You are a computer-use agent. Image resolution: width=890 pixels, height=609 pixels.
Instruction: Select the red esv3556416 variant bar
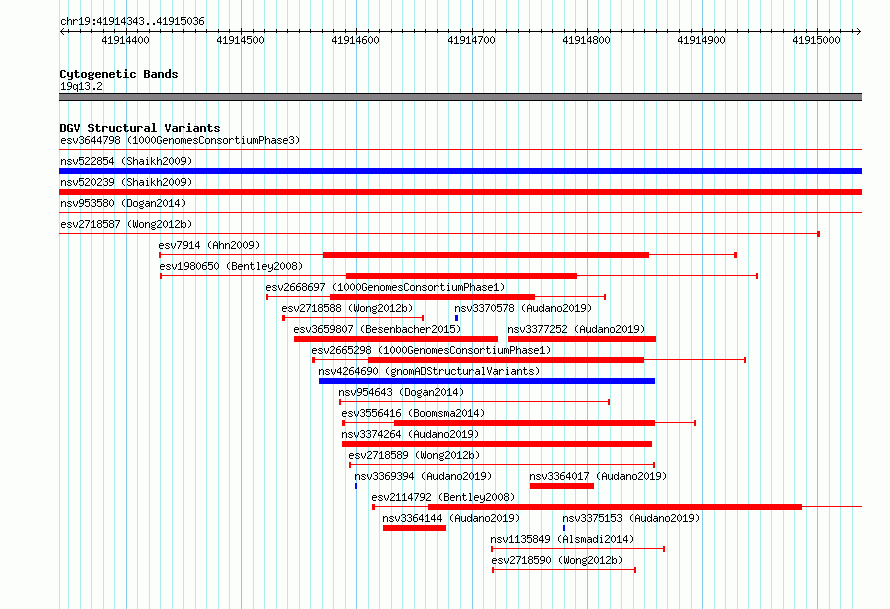[x=524, y=423]
